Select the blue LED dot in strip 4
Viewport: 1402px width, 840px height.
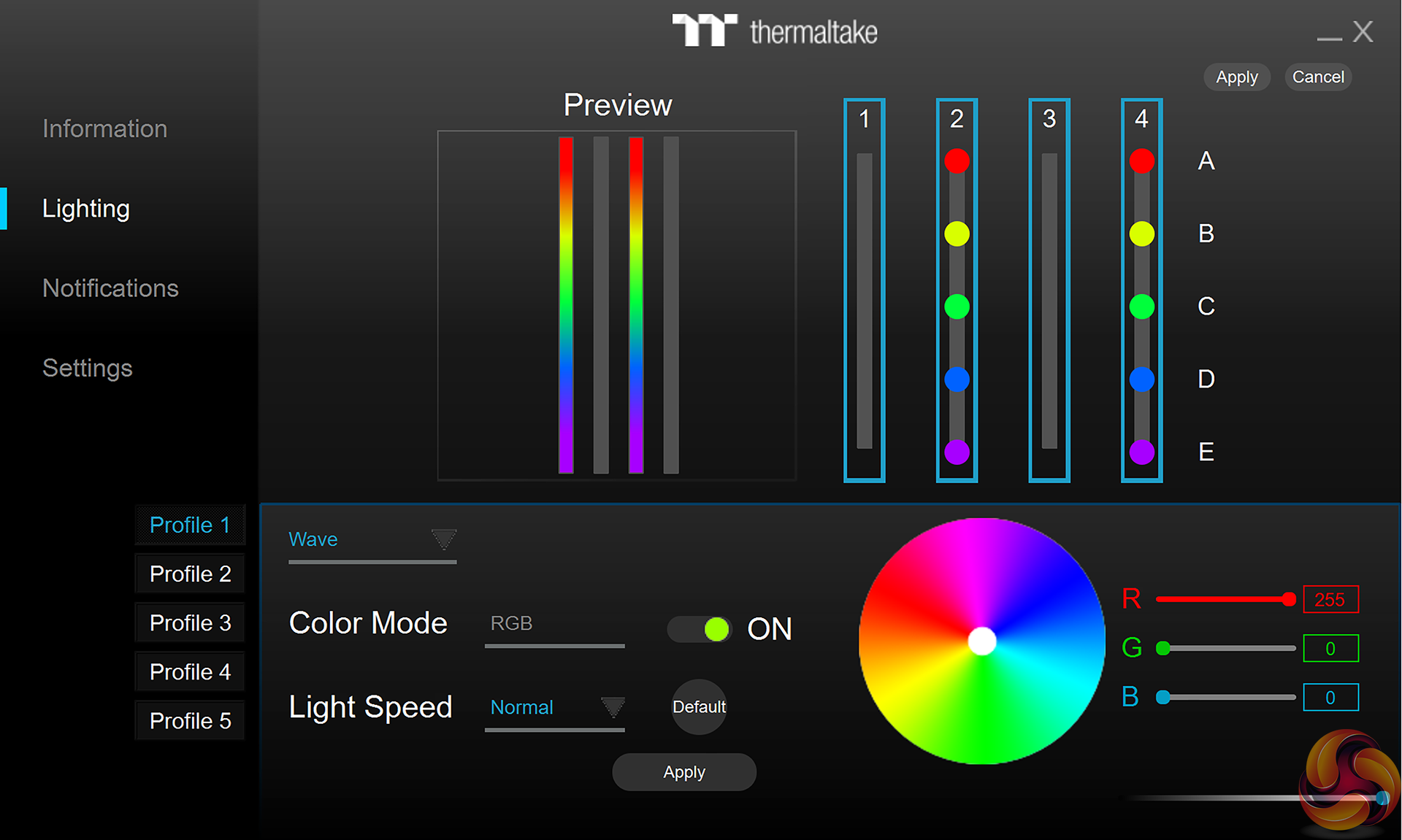pos(1141,379)
